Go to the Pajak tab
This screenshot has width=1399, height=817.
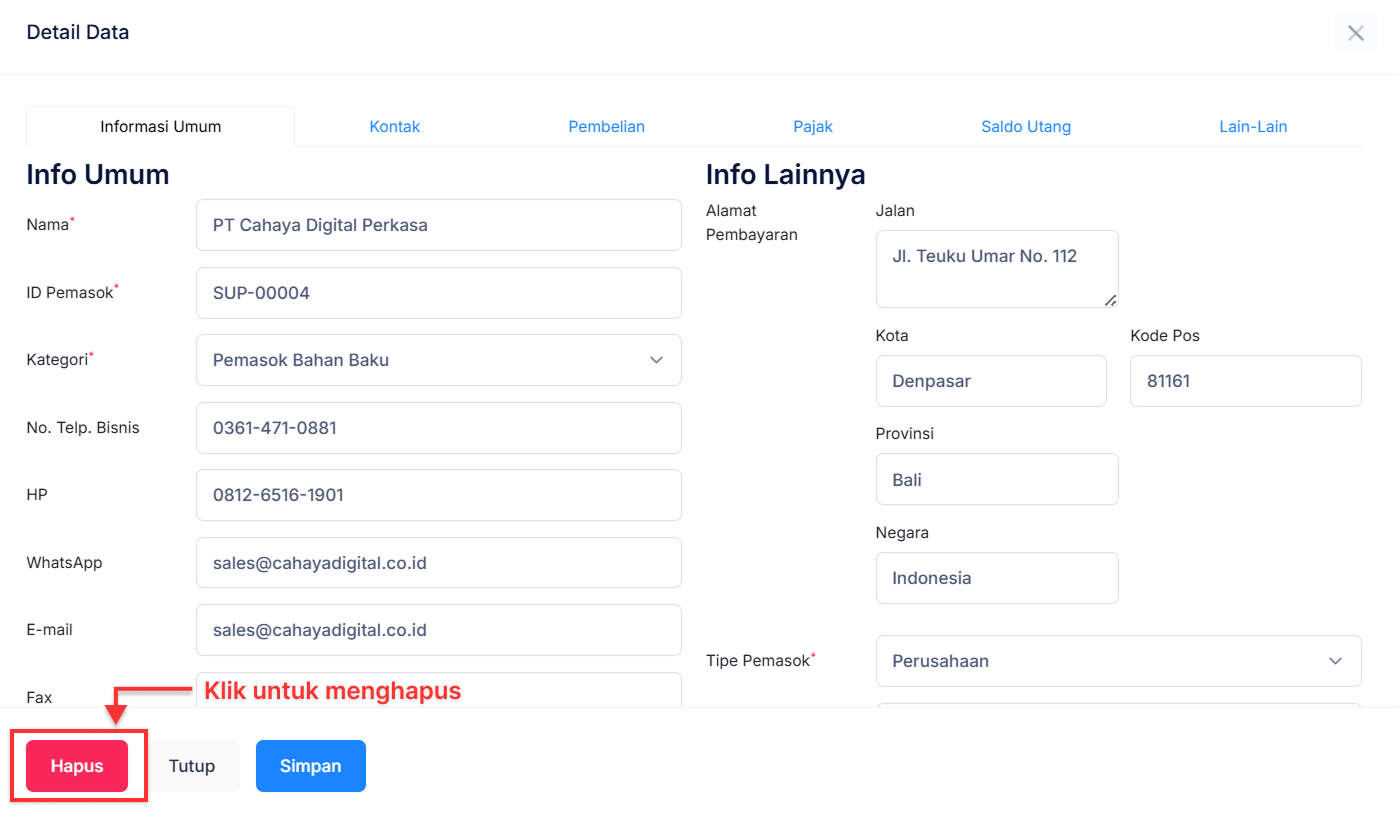click(x=812, y=127)
